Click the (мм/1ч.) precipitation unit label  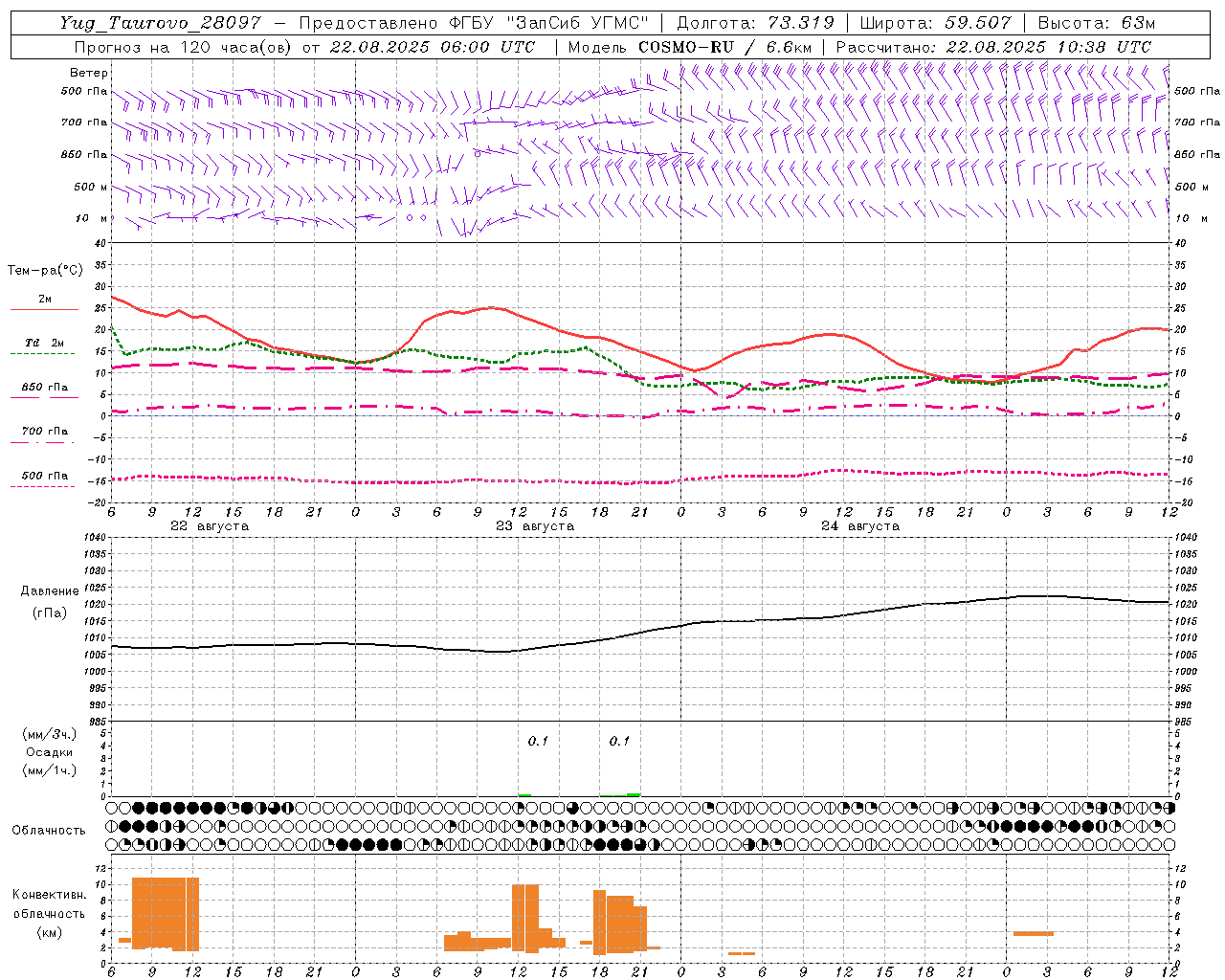click(x=50, y=770)
